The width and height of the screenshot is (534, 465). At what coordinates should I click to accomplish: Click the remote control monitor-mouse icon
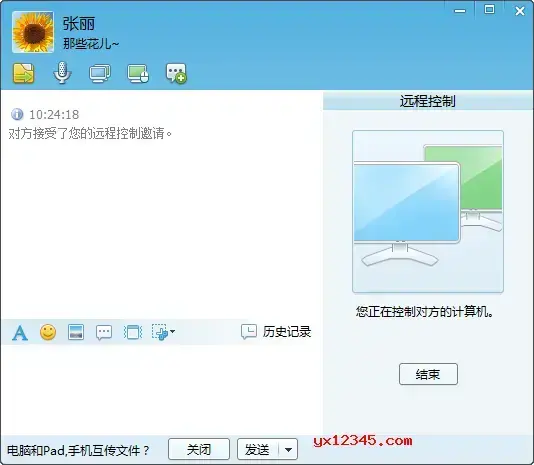coord(138,73)
